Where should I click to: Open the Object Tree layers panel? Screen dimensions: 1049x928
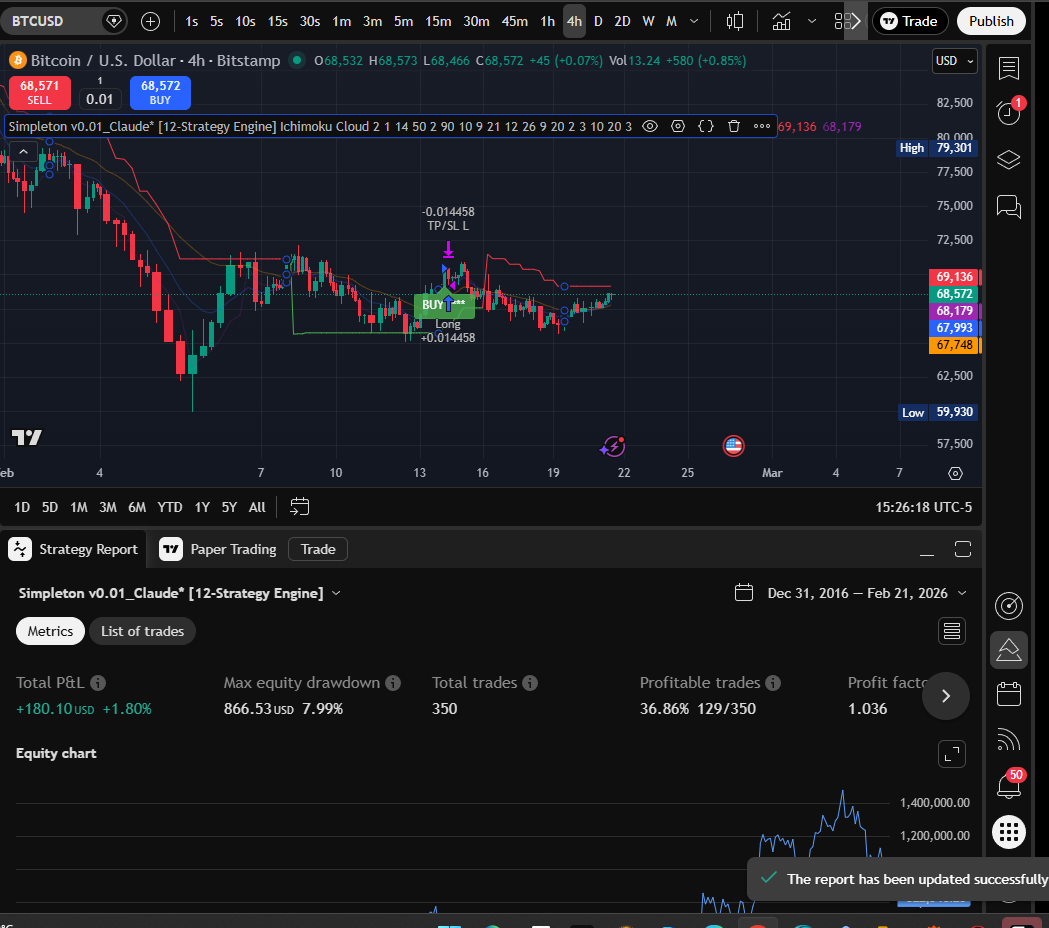tap(1008, 160)
